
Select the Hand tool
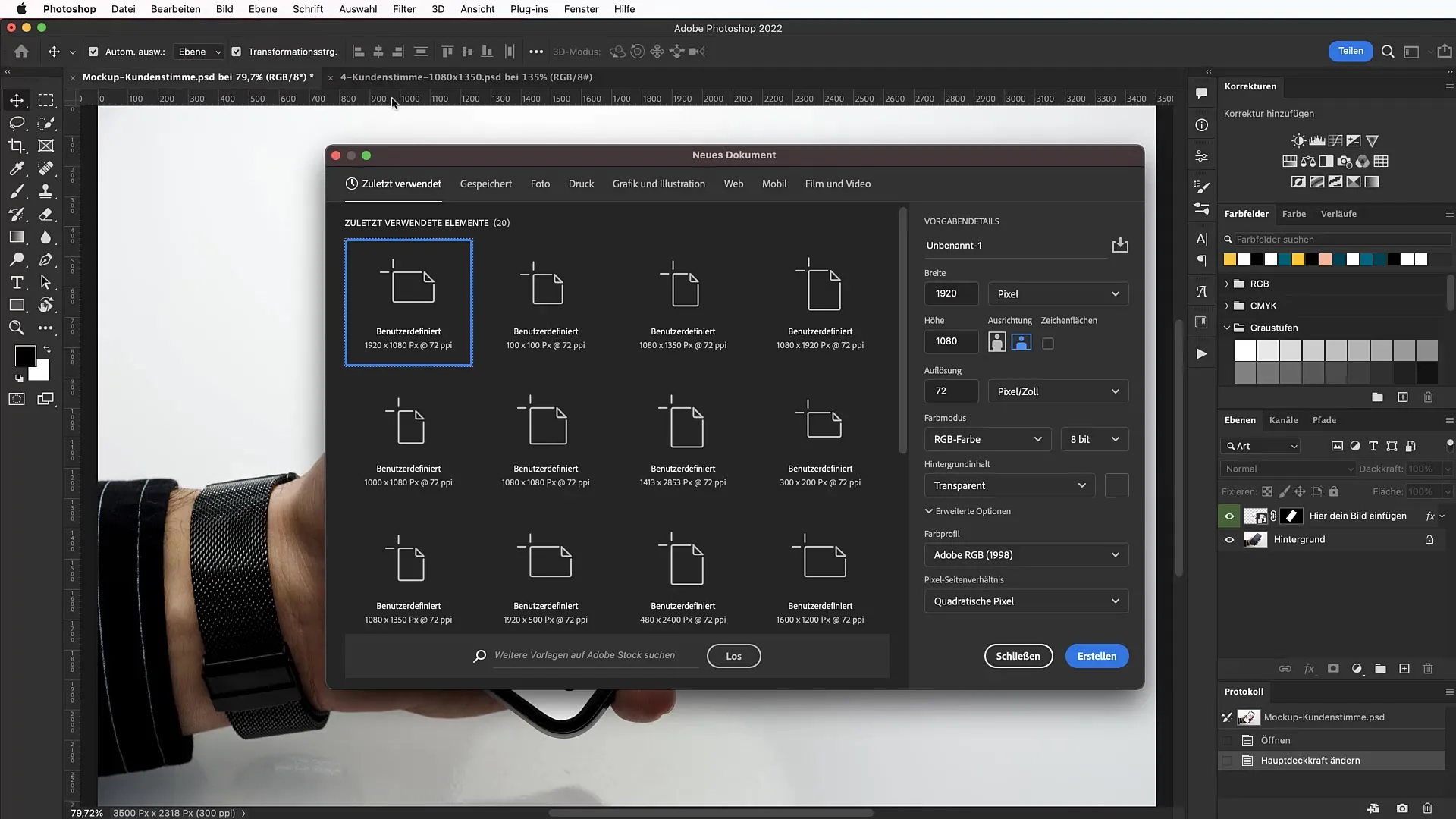[46, 305]
